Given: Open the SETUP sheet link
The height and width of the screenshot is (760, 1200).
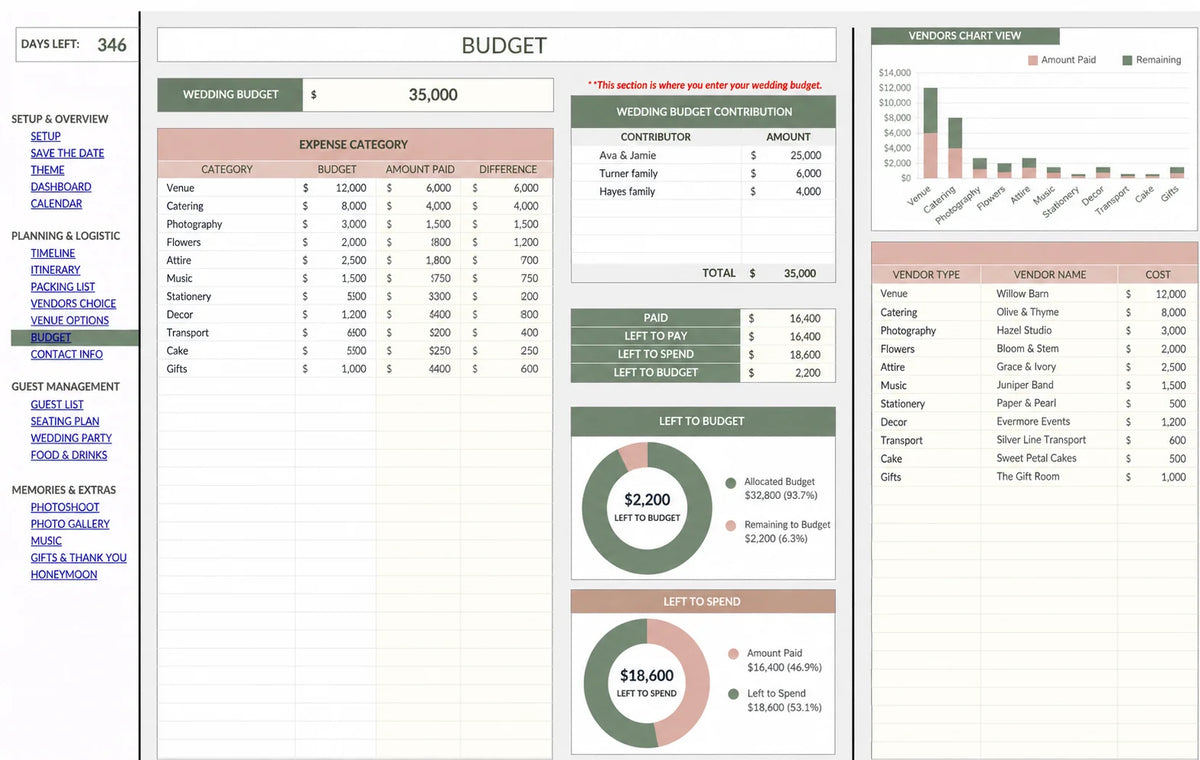Looking at the screenshot, I should pos(45,136).
